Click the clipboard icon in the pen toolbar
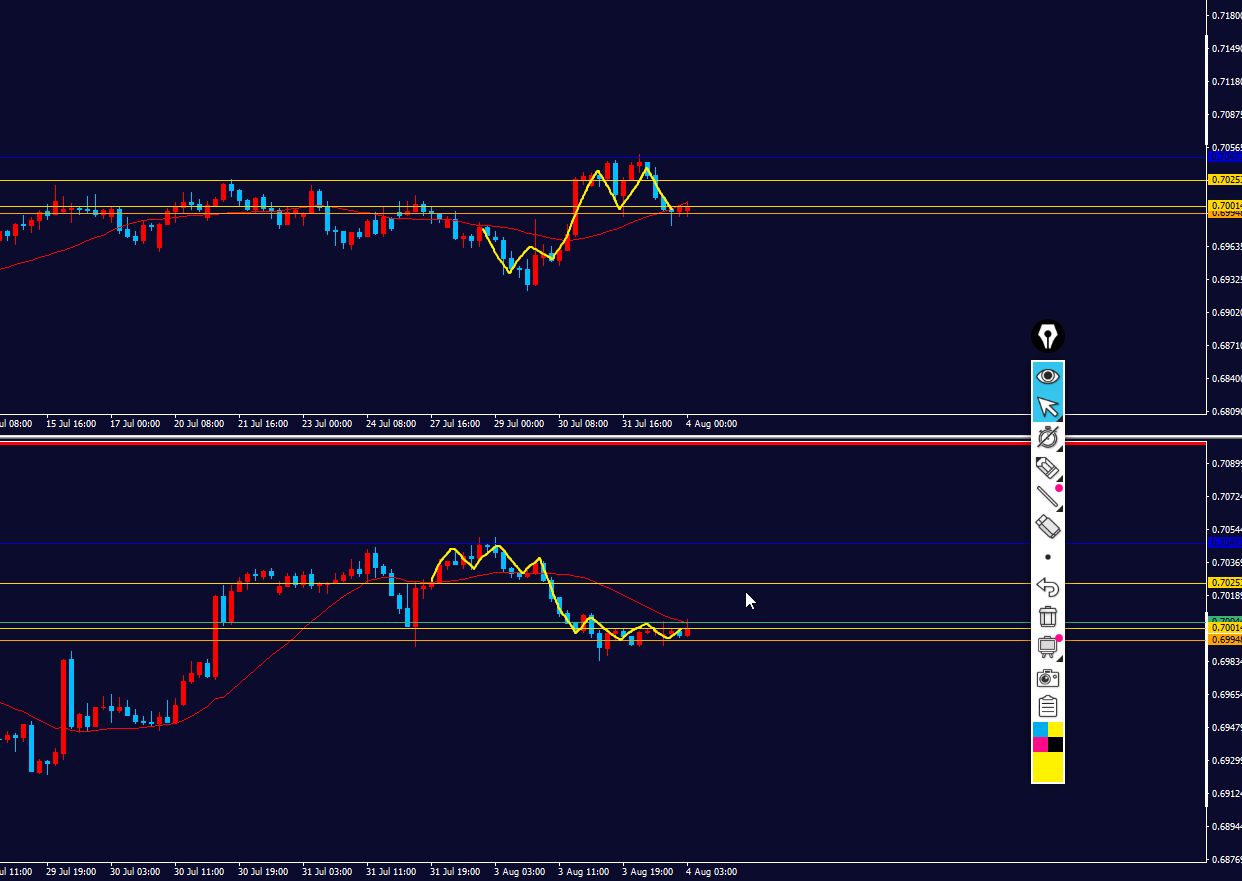 pyautogui.click(x=1048, y=707)
